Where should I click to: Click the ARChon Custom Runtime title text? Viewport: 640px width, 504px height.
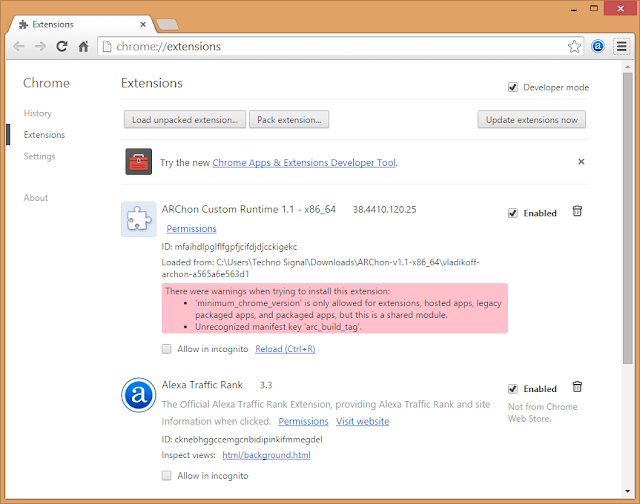point(249,209)
